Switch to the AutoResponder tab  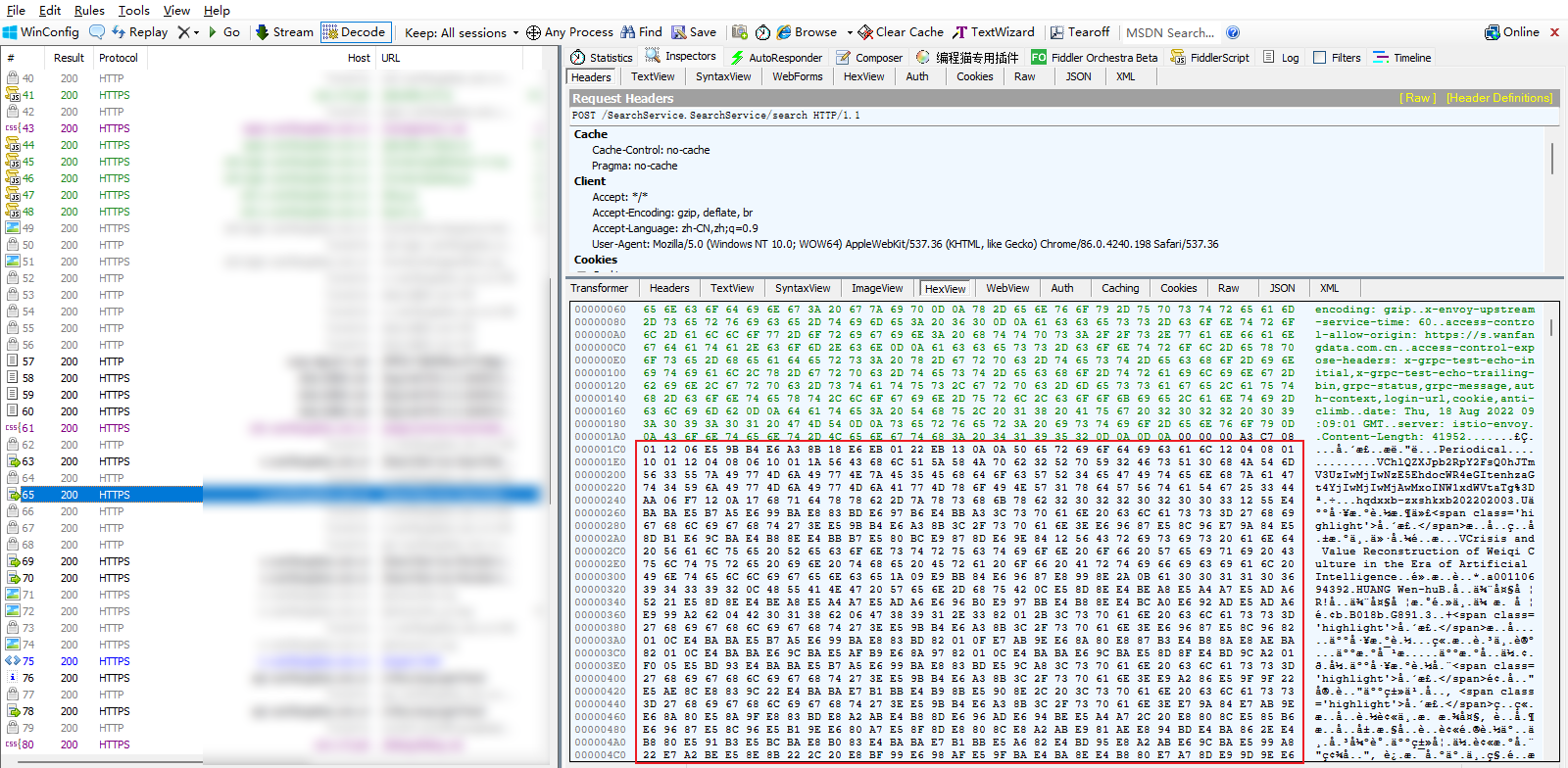pos(776,58)
